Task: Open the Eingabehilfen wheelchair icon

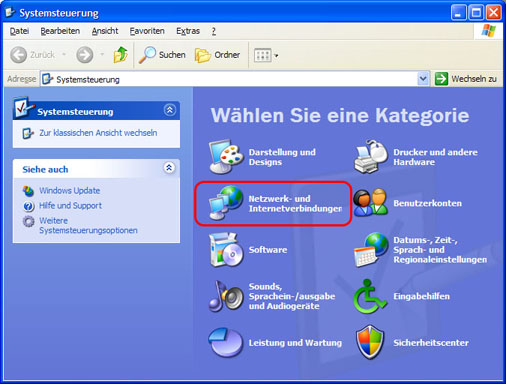Action: point(370,296)
